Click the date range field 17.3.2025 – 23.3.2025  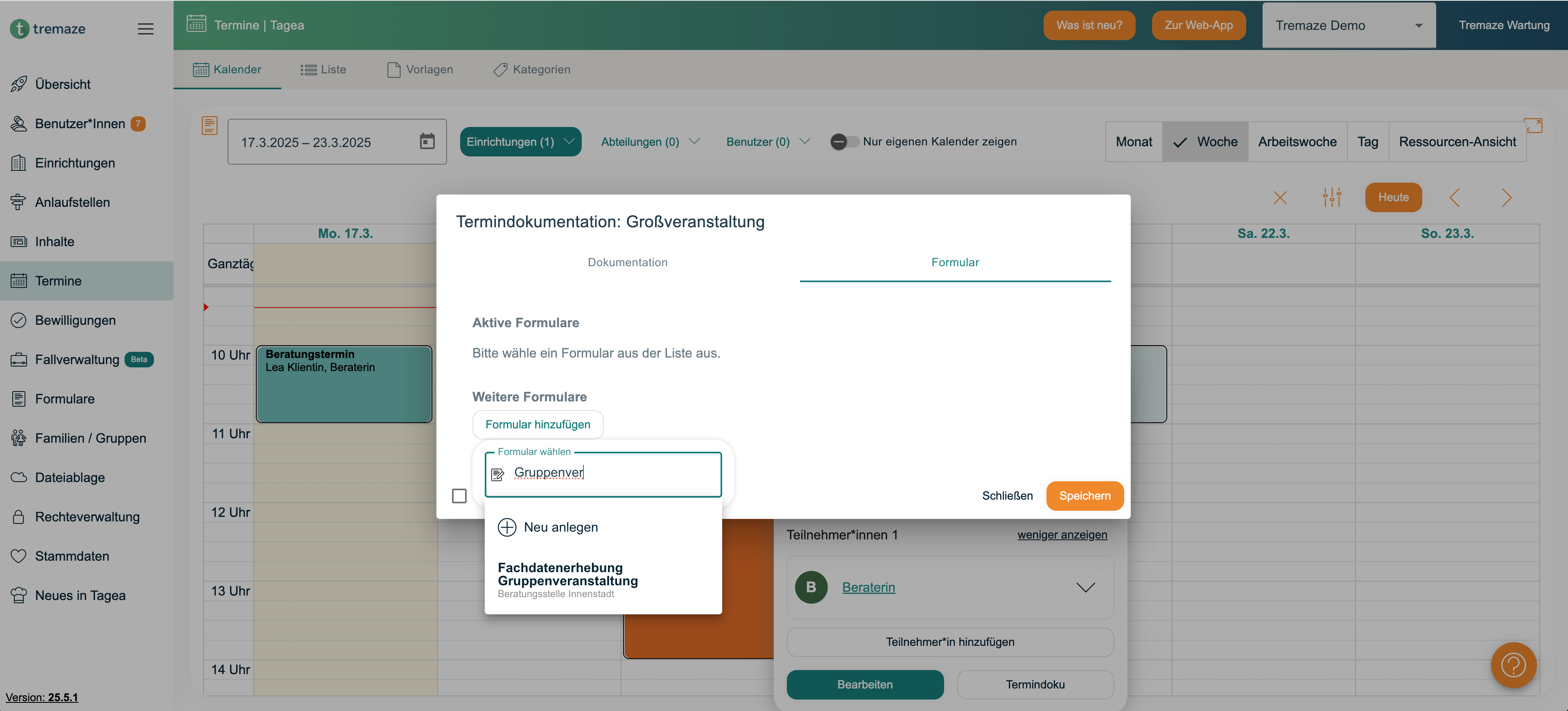tap(337, 142)
